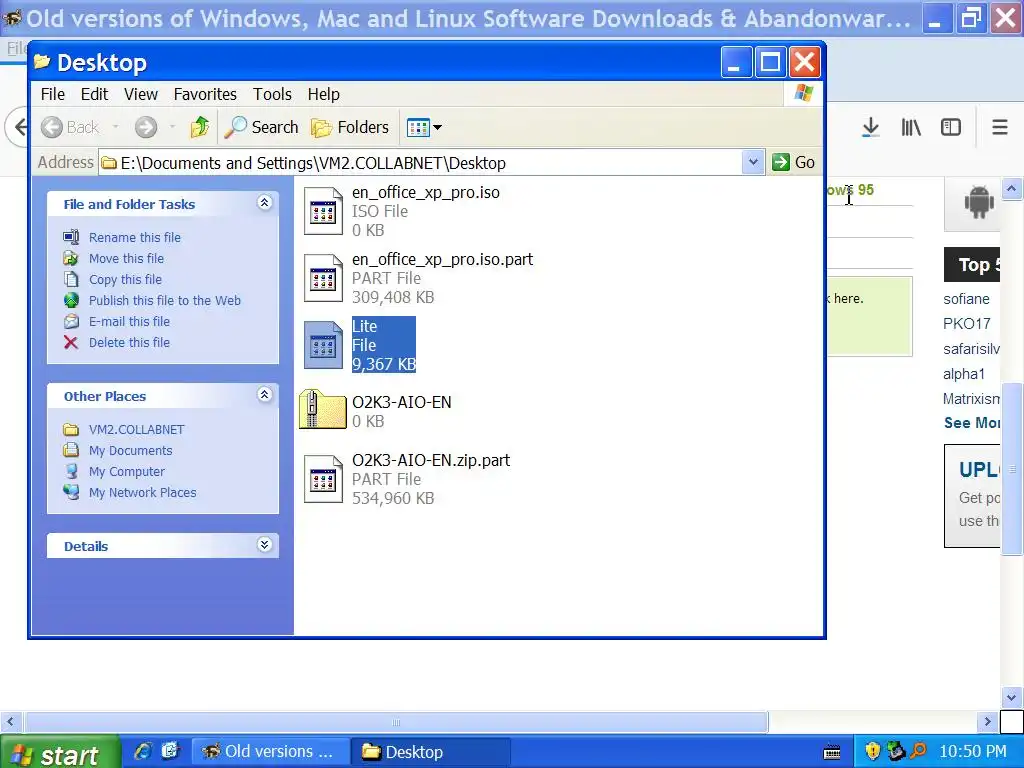Open My Documents link

point(131,450)
